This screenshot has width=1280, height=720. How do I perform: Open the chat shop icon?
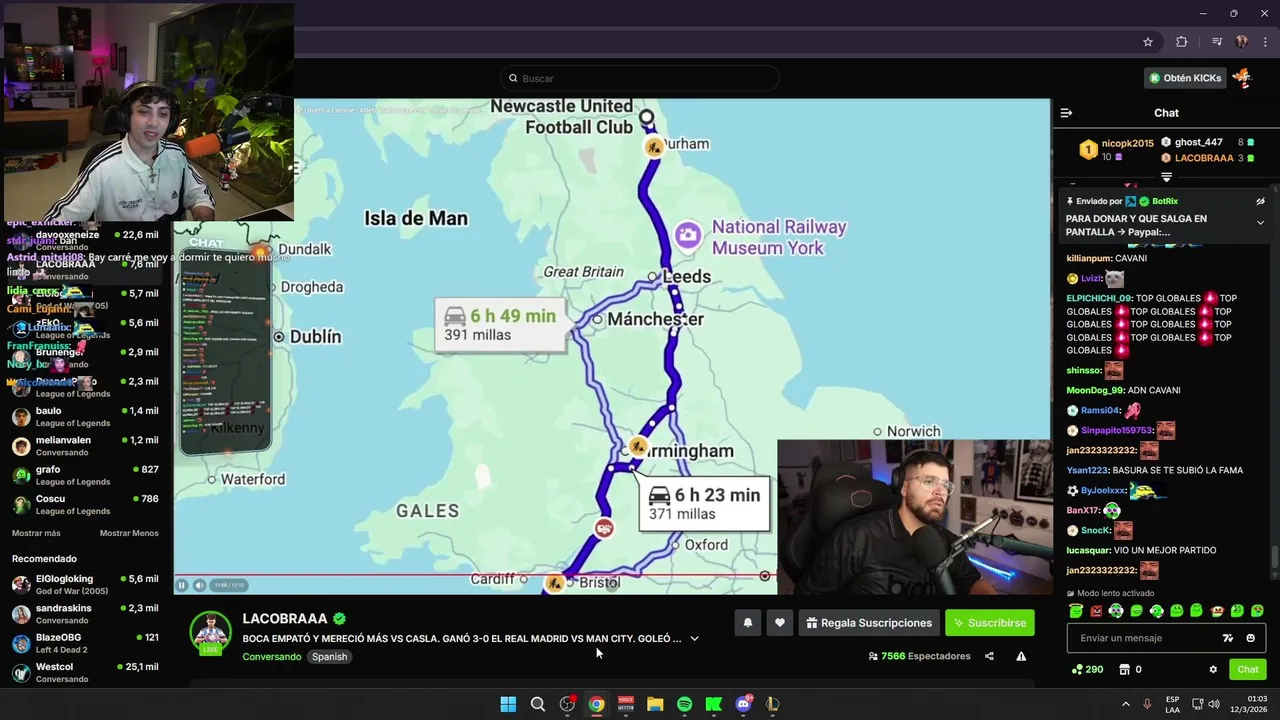coord(1124,669)
